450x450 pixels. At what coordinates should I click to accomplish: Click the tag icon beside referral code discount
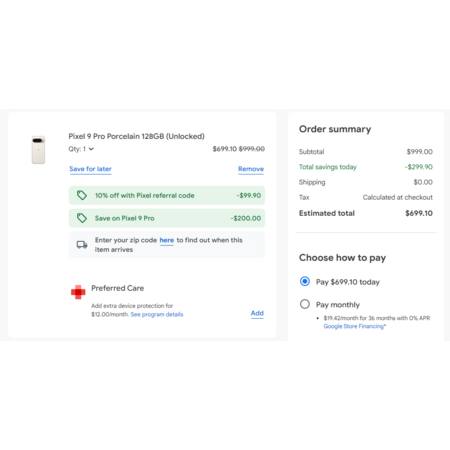pyautogui.click(x=82, y=195)
